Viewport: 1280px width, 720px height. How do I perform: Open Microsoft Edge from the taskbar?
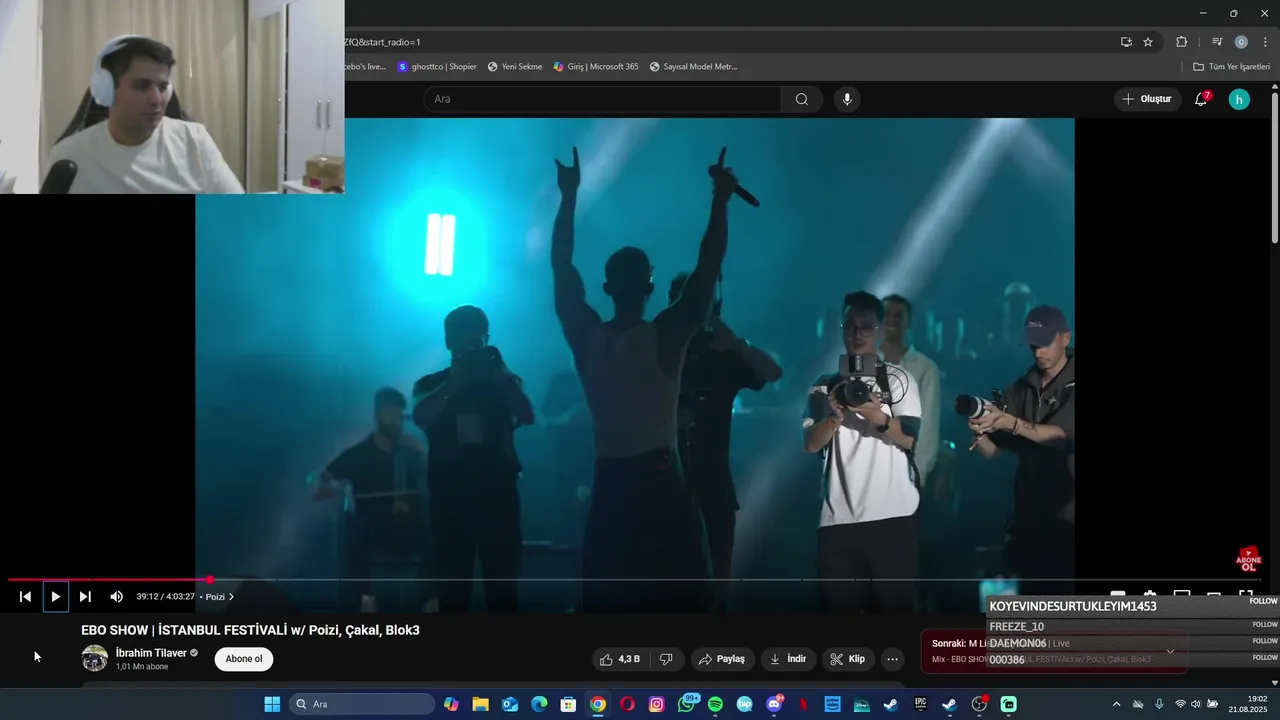click(x=539, y=704)
